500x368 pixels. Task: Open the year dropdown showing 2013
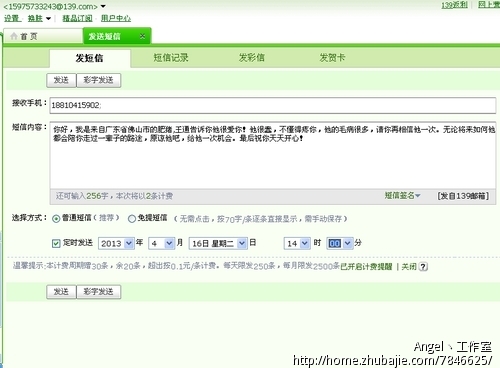[x=116, y=243]
